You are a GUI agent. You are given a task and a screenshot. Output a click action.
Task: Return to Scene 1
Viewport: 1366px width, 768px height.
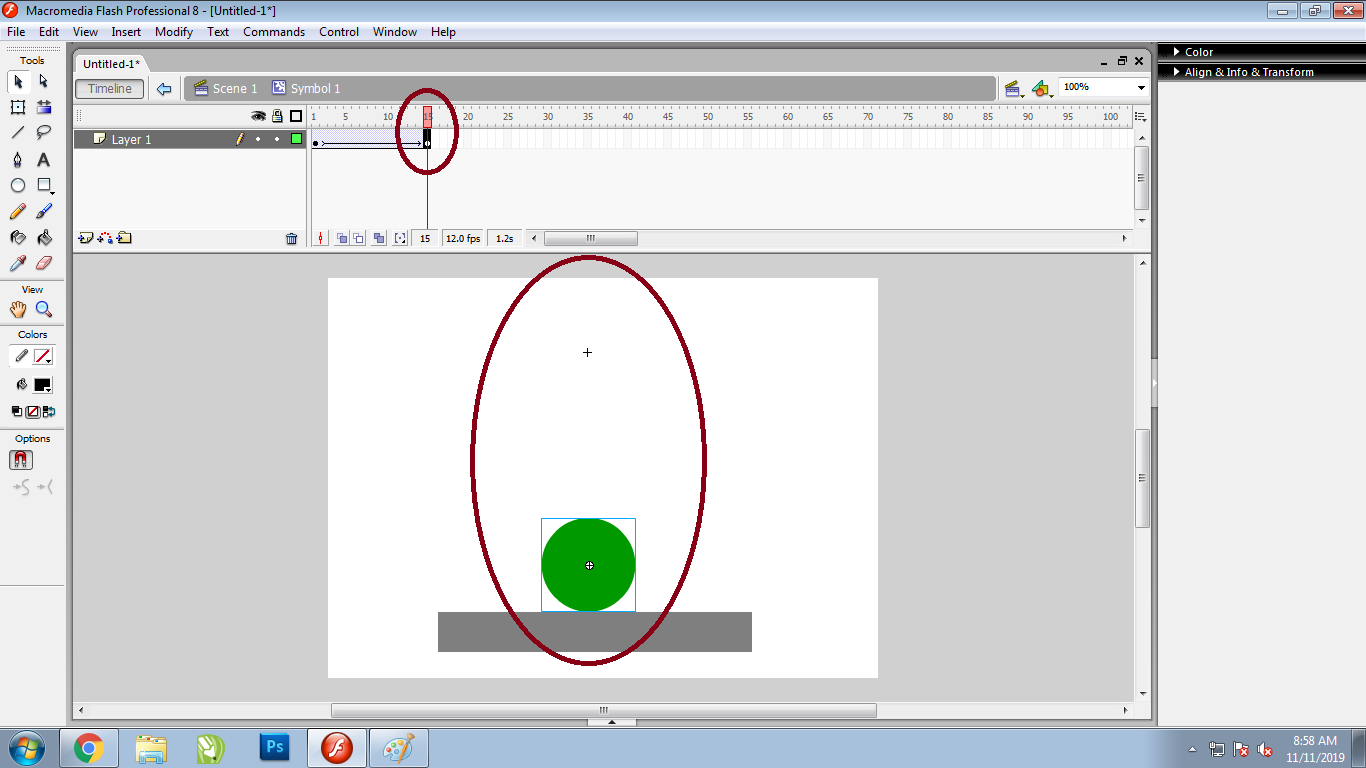[228, 88]
